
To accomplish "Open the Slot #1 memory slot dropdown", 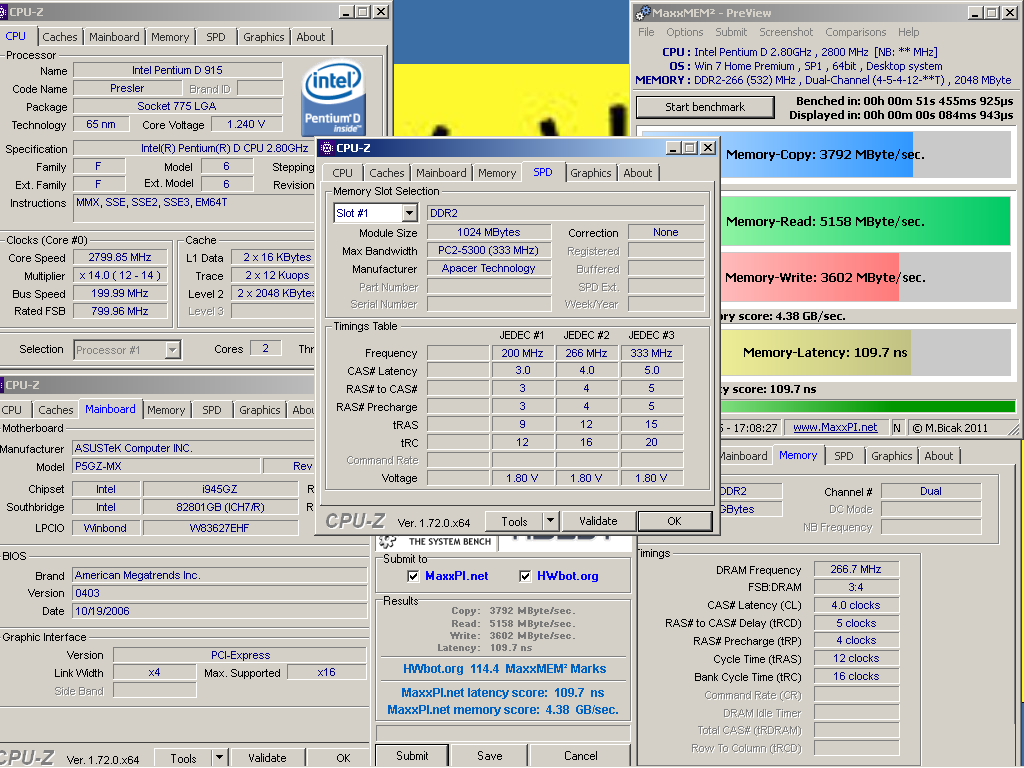I will 409,213.
